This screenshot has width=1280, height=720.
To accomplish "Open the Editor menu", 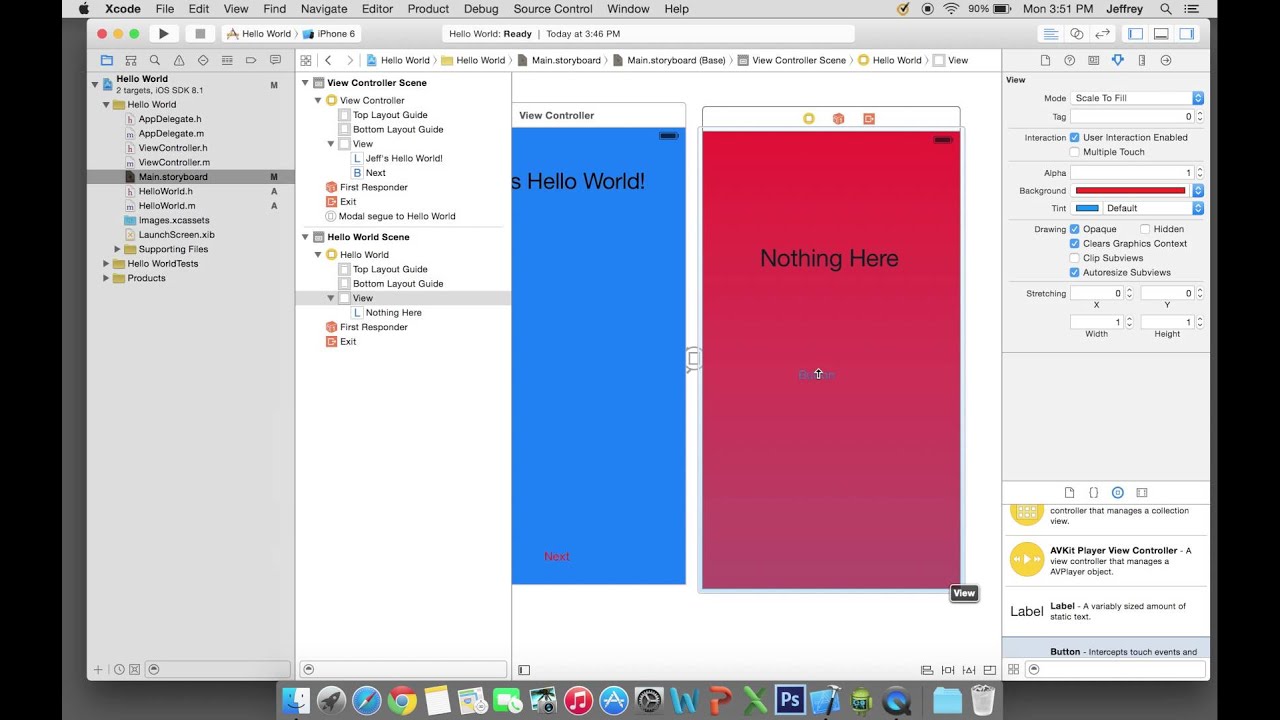I will click(x=377, y=9).
